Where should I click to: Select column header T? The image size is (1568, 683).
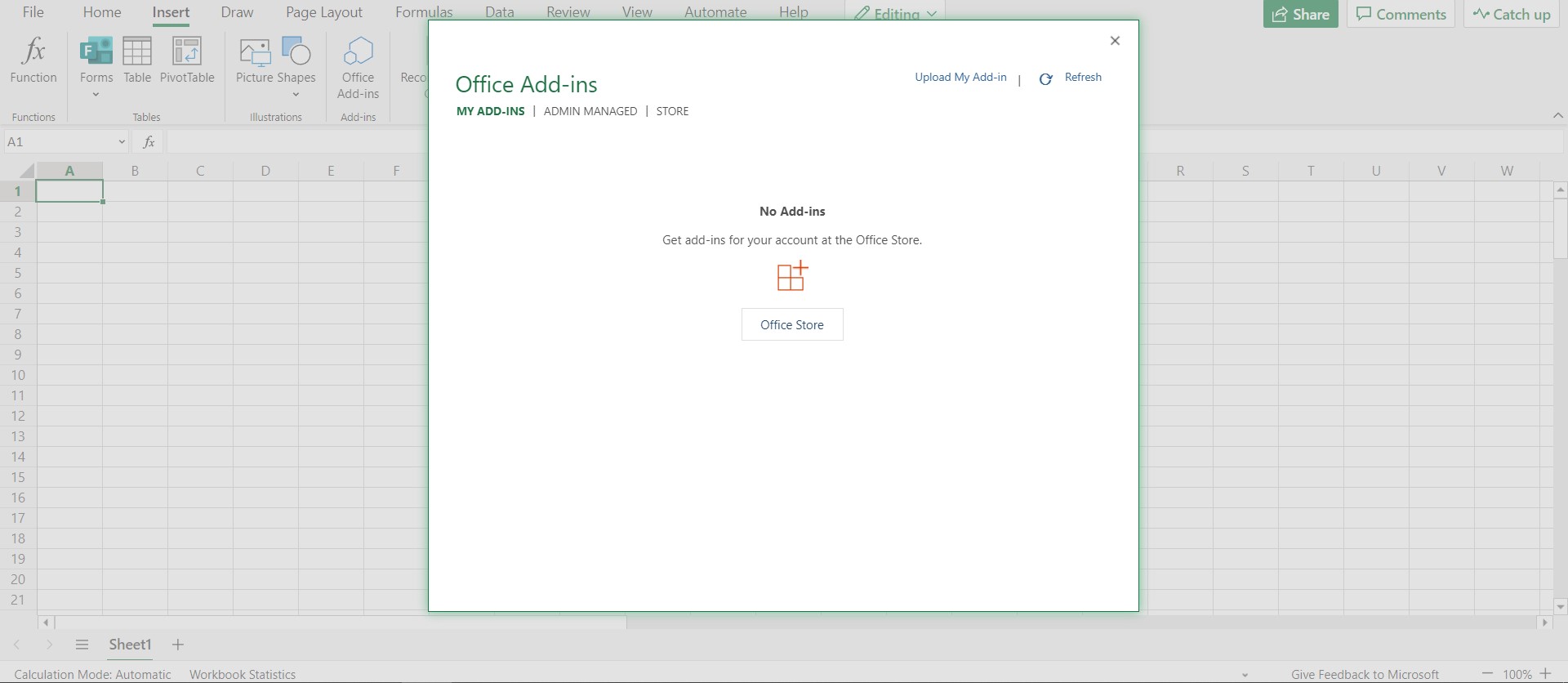(x=1311, y=171)
